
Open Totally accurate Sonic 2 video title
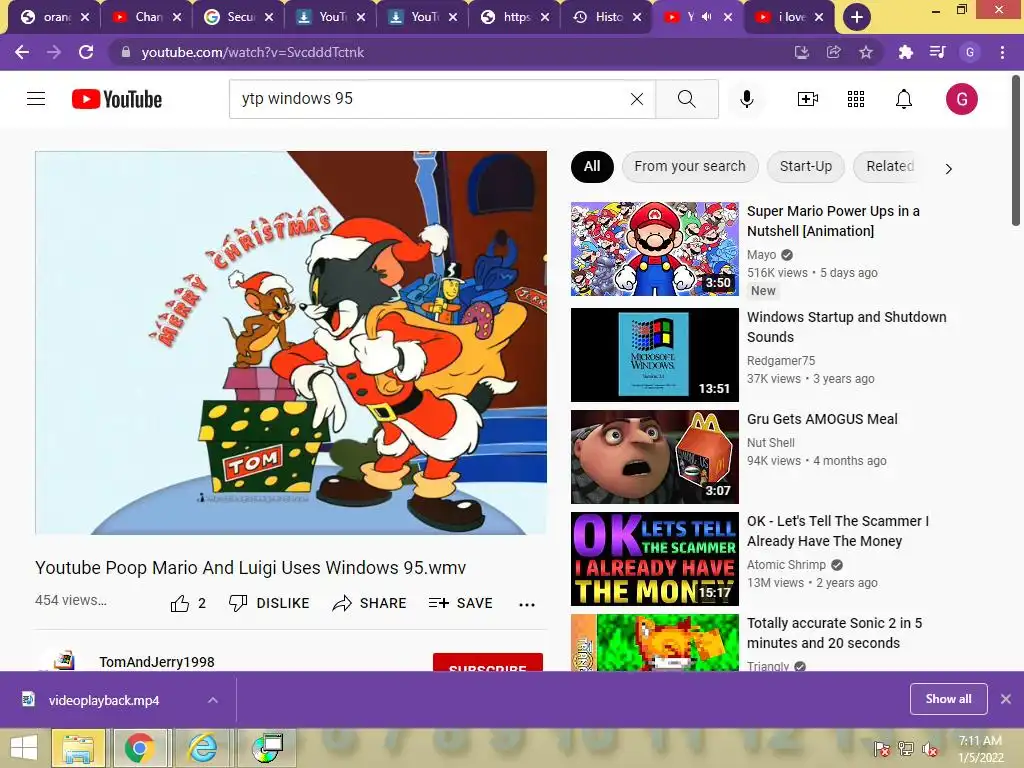835,633
